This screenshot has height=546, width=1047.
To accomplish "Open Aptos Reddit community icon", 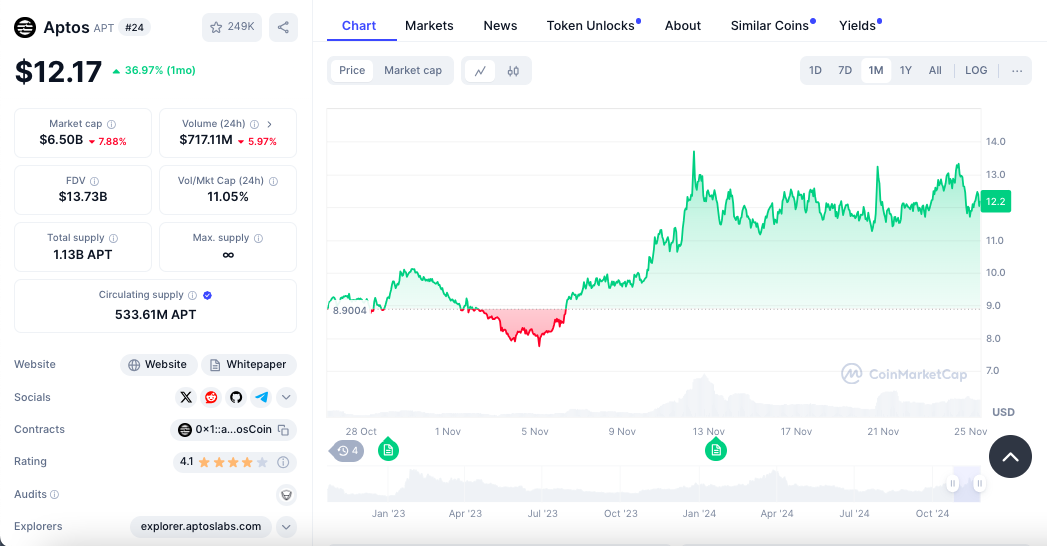I will tap(211, 397).
